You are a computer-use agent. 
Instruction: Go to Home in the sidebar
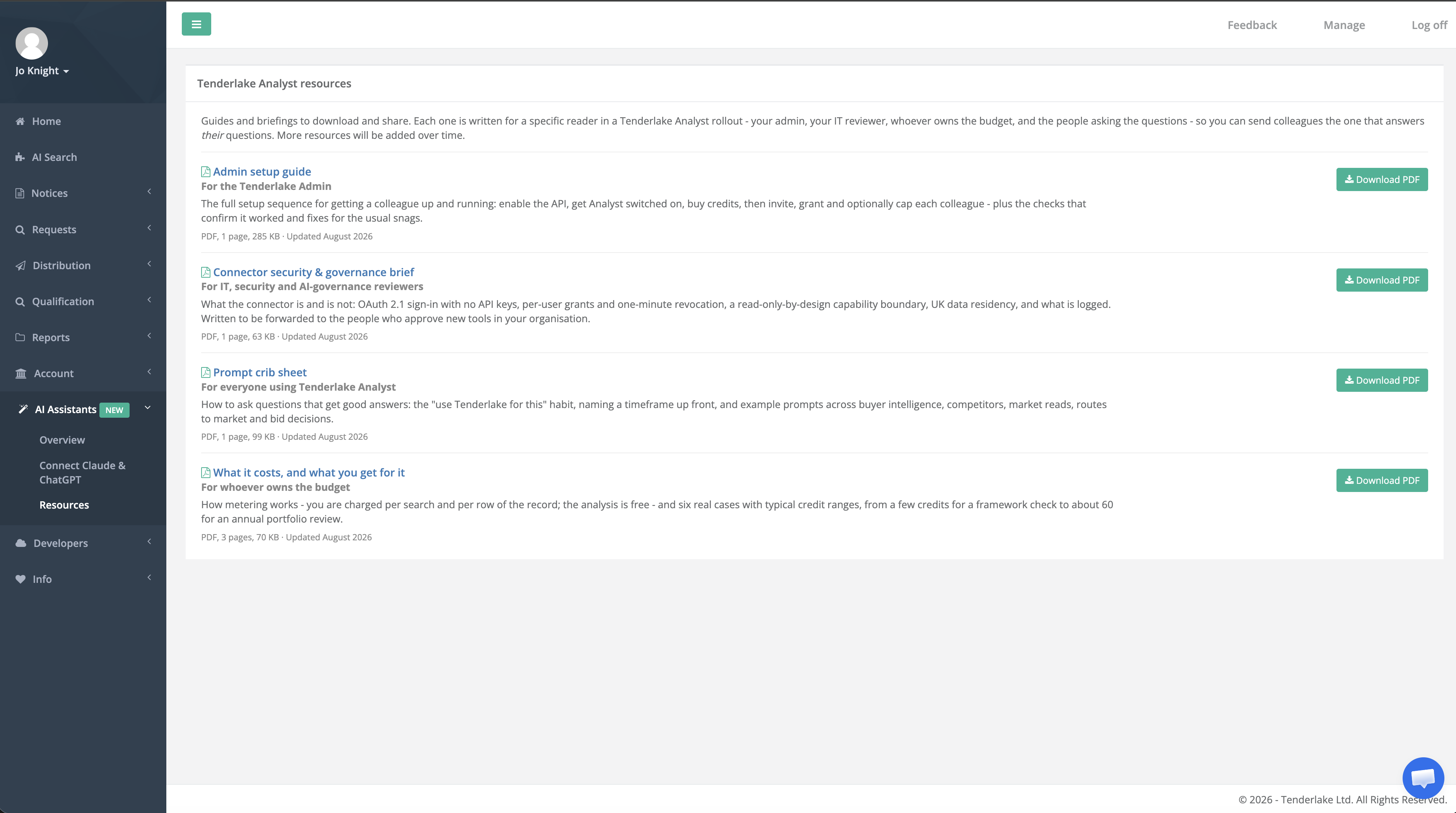[46, 121]
